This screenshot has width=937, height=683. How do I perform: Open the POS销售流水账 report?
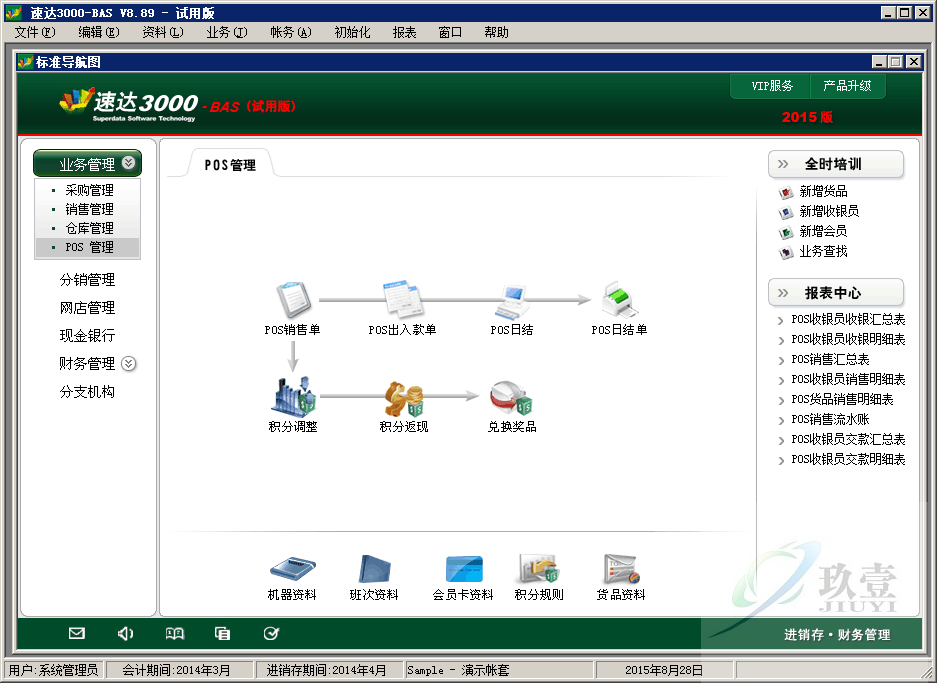[x=830, y=419]
